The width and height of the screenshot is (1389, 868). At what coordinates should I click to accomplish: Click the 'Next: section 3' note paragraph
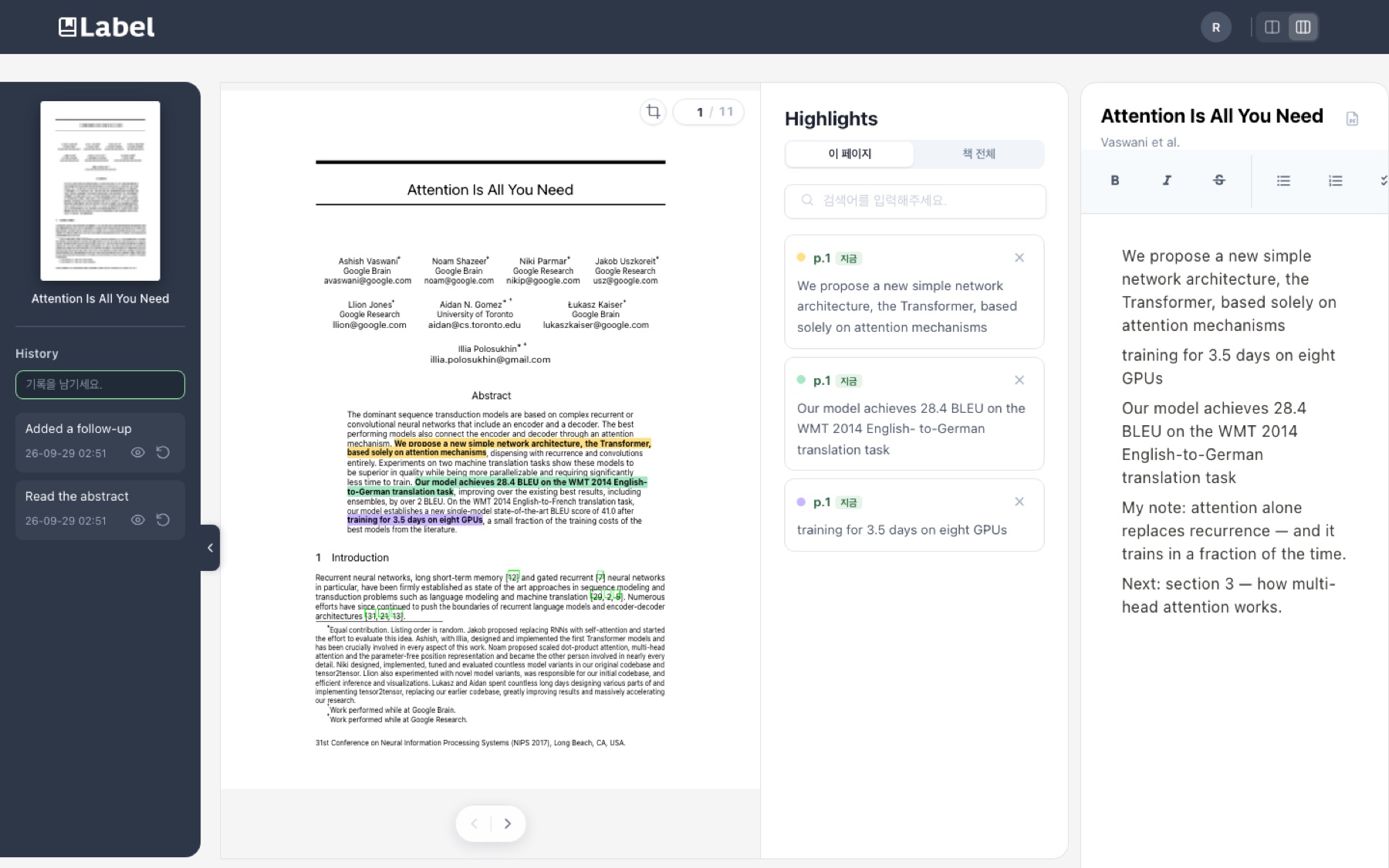pyautogui.click(x=1228, y=595)
